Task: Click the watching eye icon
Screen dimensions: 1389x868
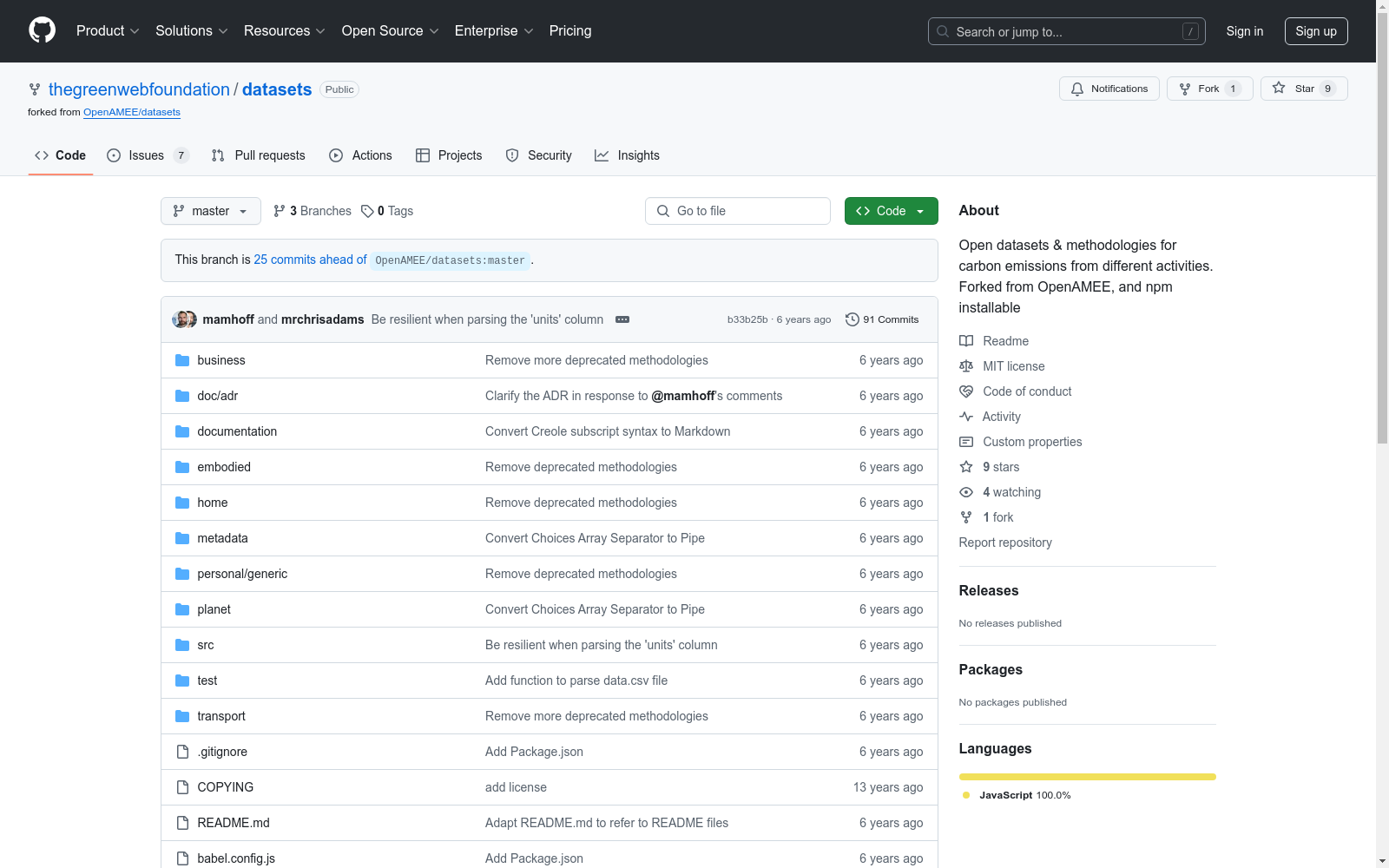Action: [x=966, y=492]
